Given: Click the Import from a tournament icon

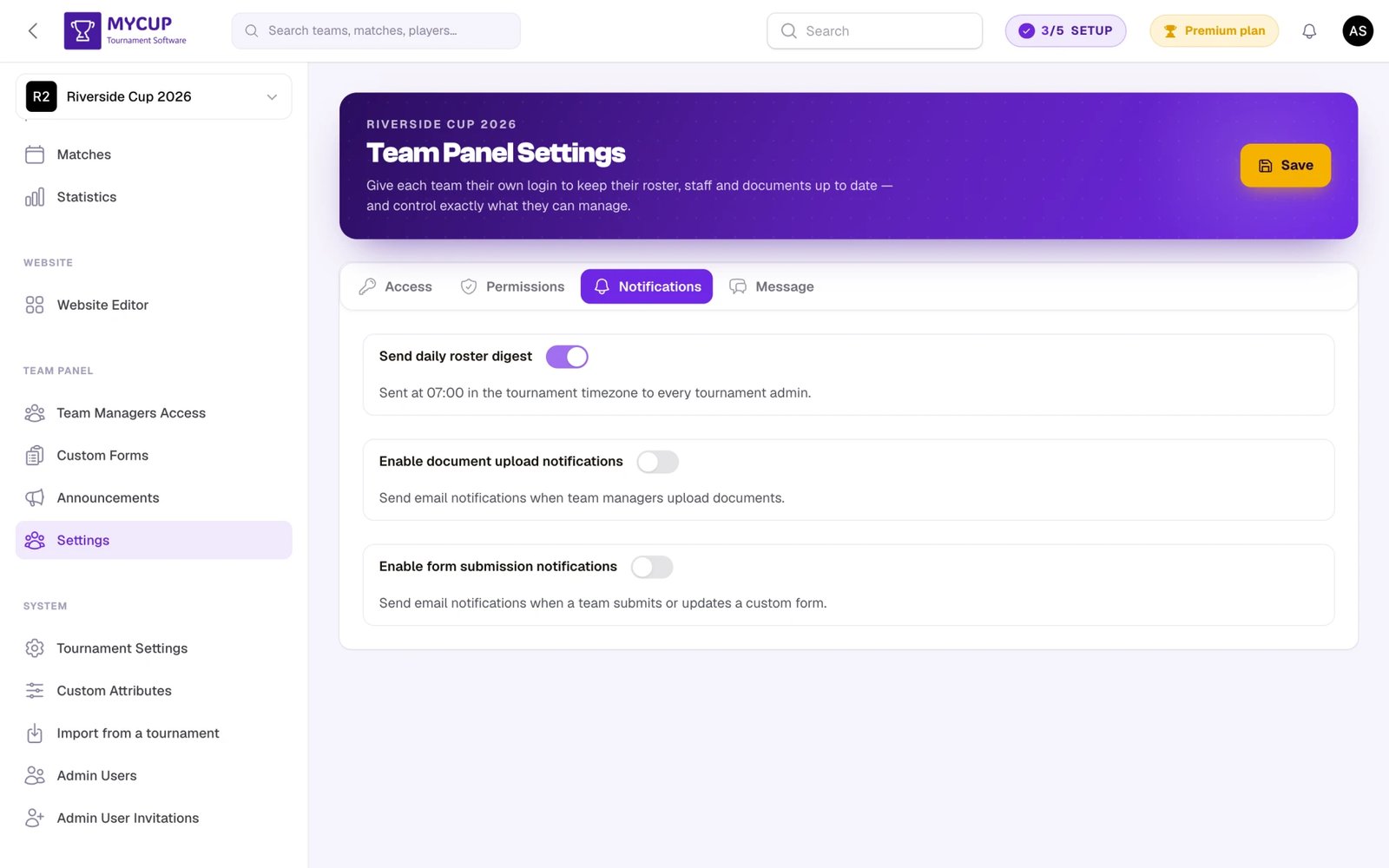Looking at the screenshot, I should tap(35, 733).
